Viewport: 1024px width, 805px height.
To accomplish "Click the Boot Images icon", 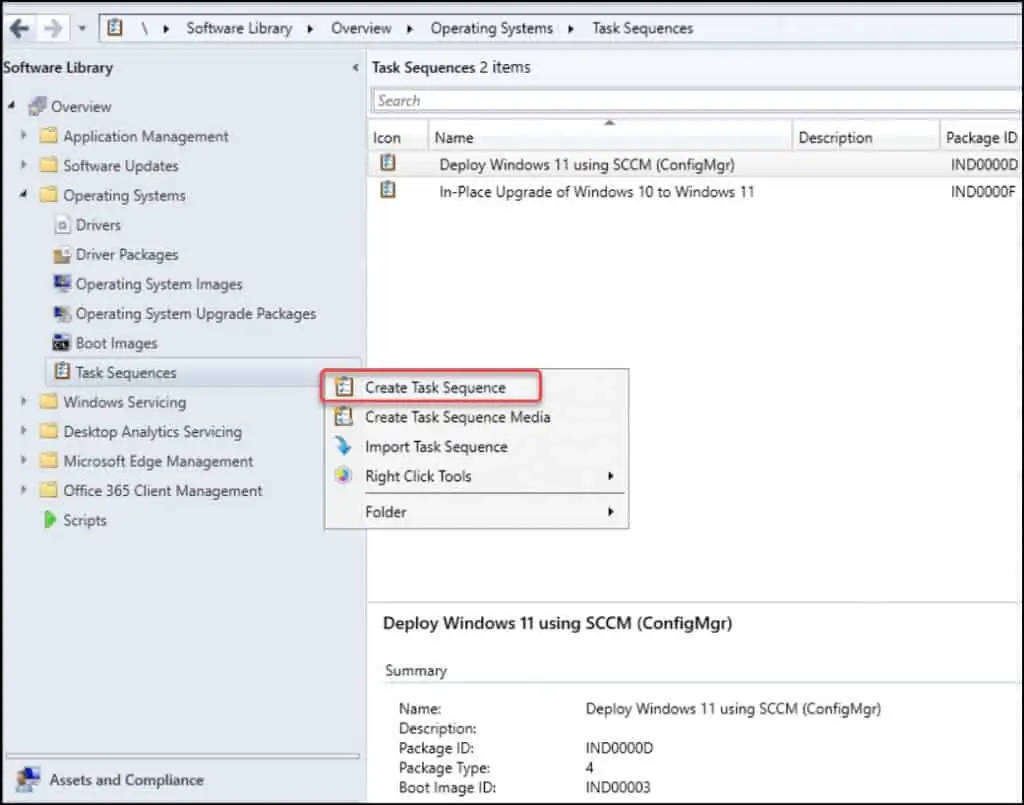I will tap(62, 343).
